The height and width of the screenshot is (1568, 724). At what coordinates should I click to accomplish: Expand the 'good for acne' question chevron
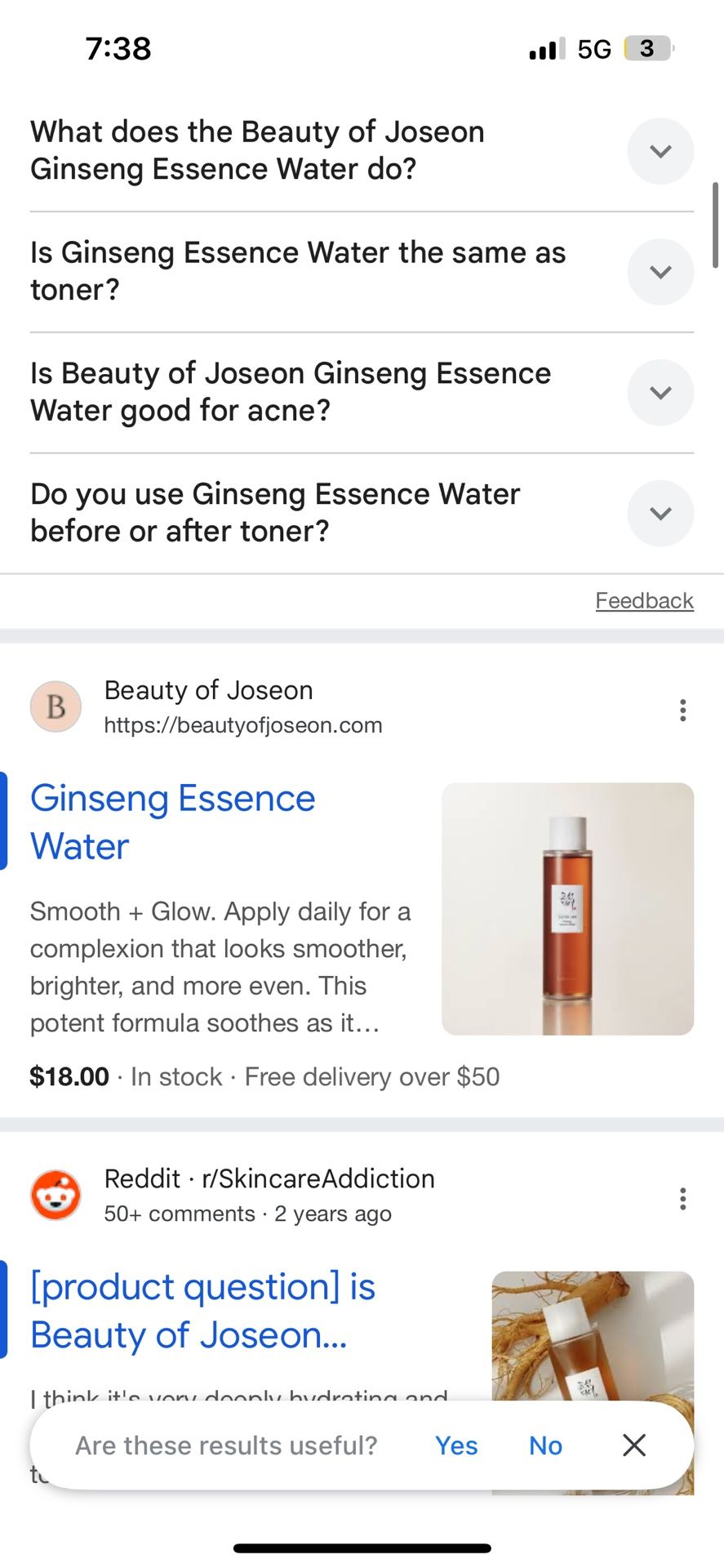(x=660, y=393)
